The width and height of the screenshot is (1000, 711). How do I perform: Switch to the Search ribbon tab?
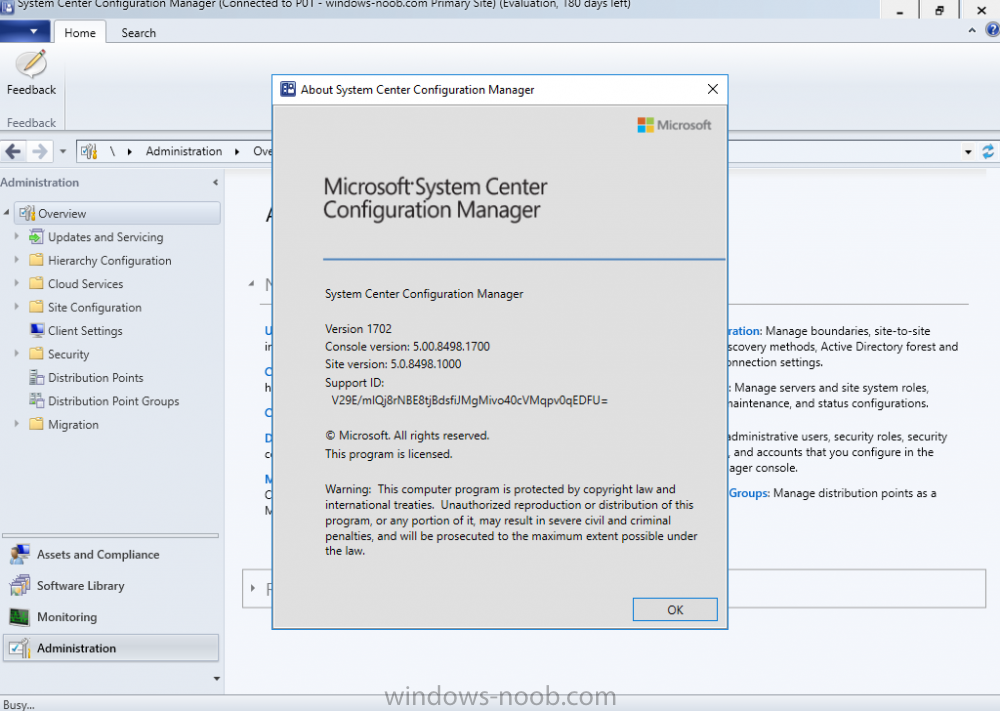(x=138, y=33)
